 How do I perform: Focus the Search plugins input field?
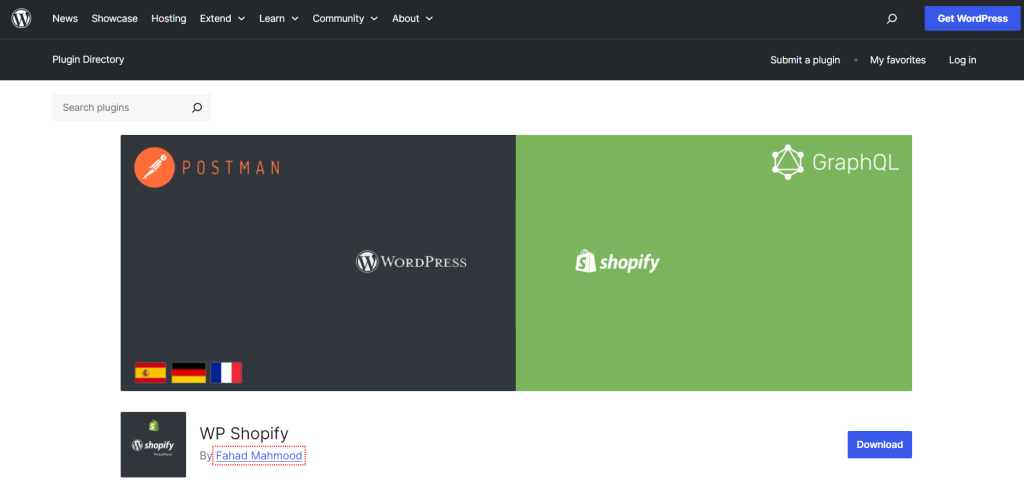[120, 108]
